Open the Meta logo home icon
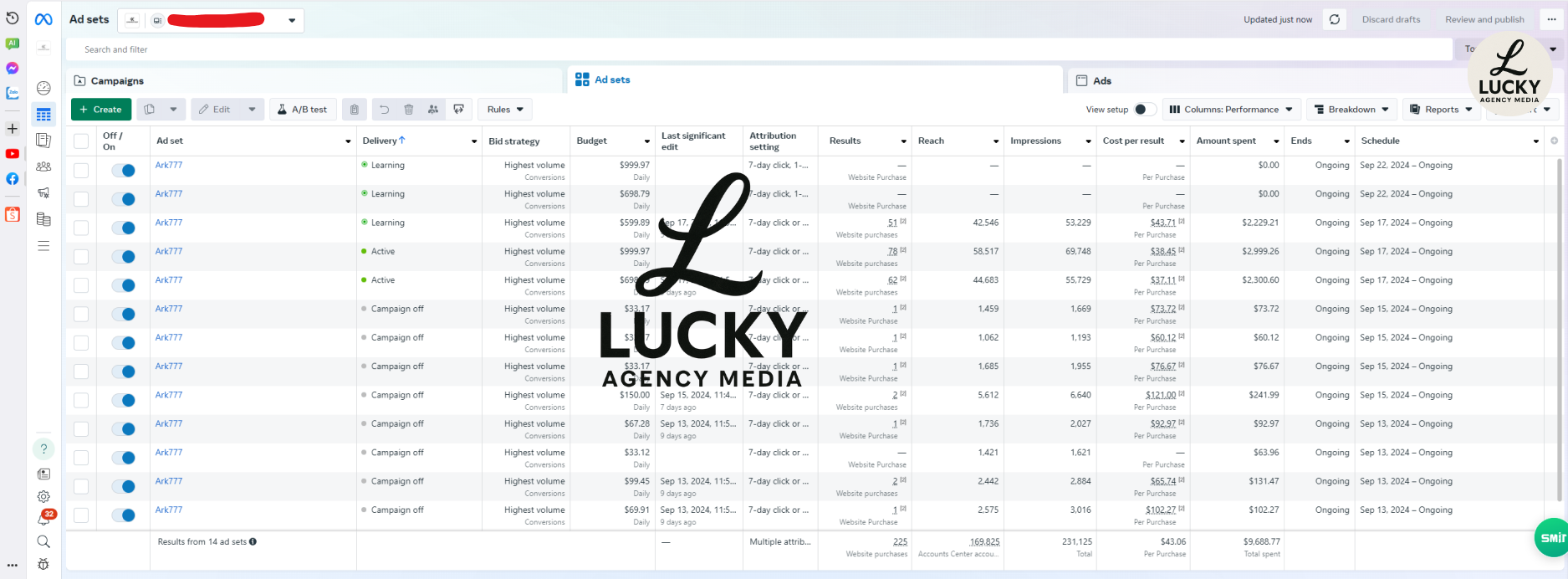 point(43,19)
